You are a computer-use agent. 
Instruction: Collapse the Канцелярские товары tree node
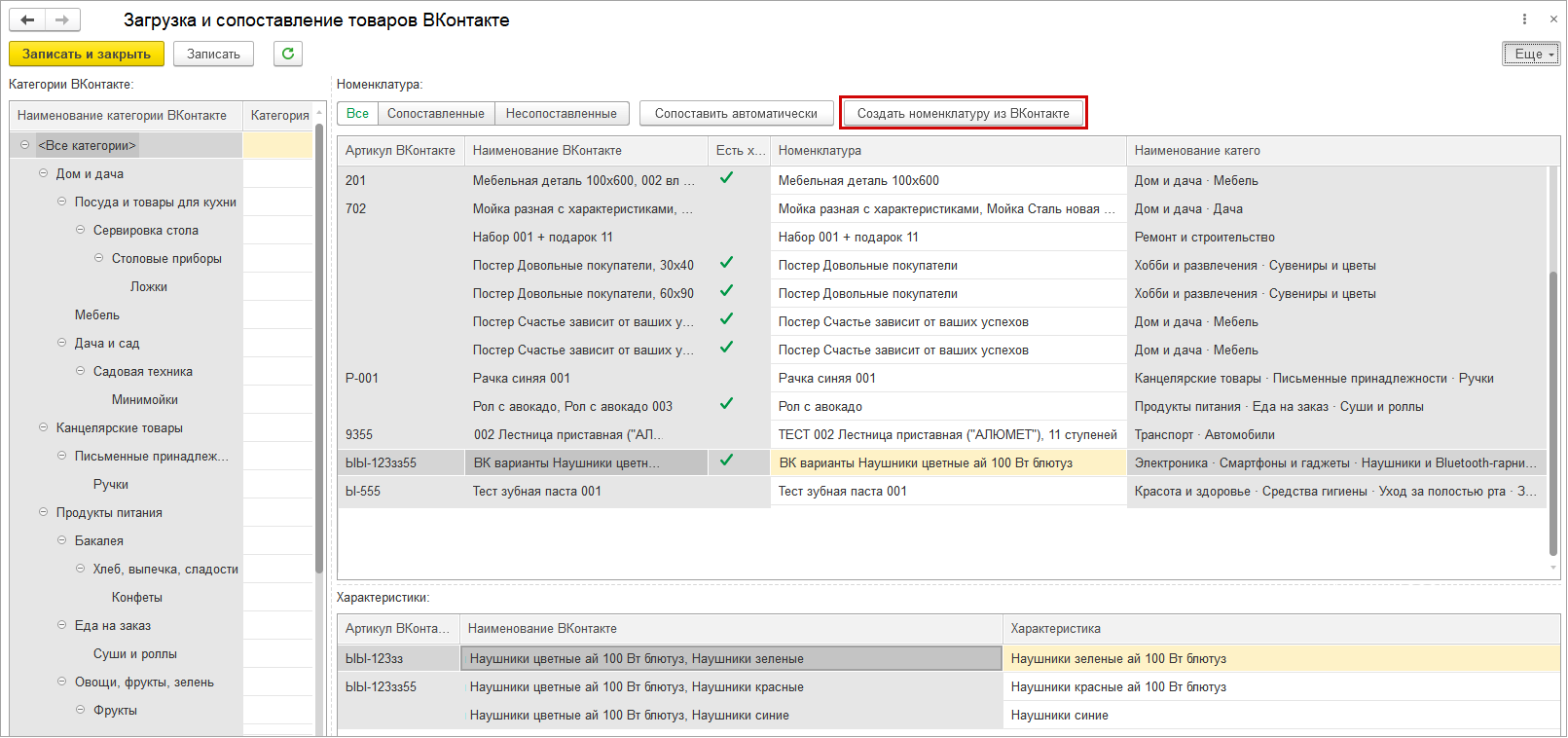click(43, 427)
